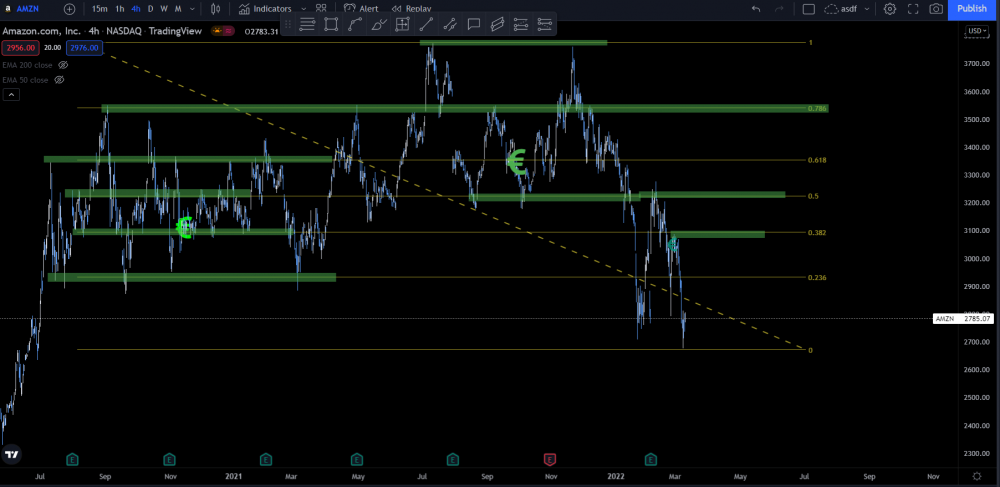The image size is (1000, 487).
Task: Click the 0.786 Fibonacci level label
Action: pos(817,109)
